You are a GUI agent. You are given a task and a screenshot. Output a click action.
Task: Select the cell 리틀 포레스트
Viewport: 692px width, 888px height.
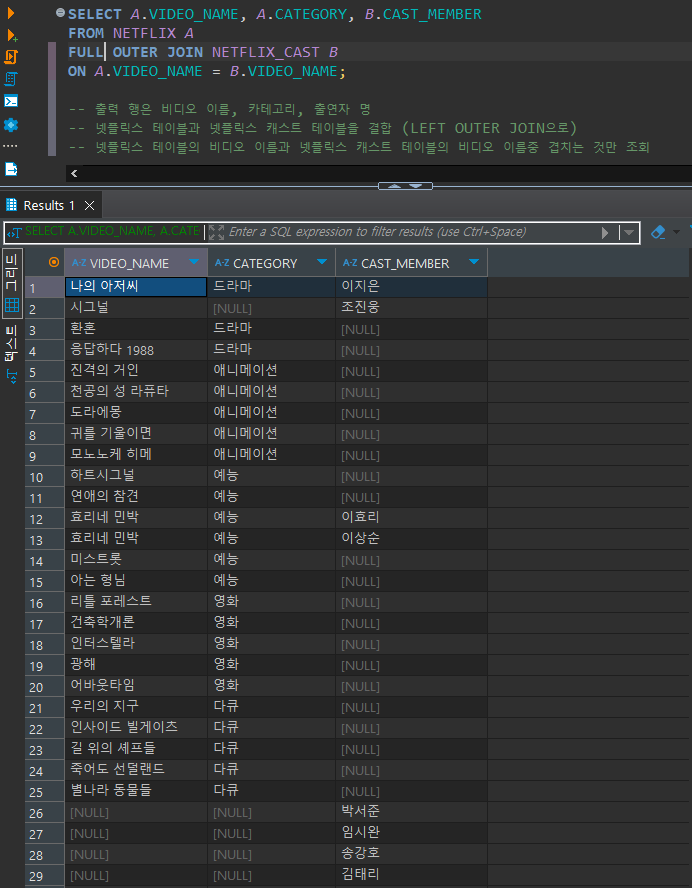click(136, 601)
